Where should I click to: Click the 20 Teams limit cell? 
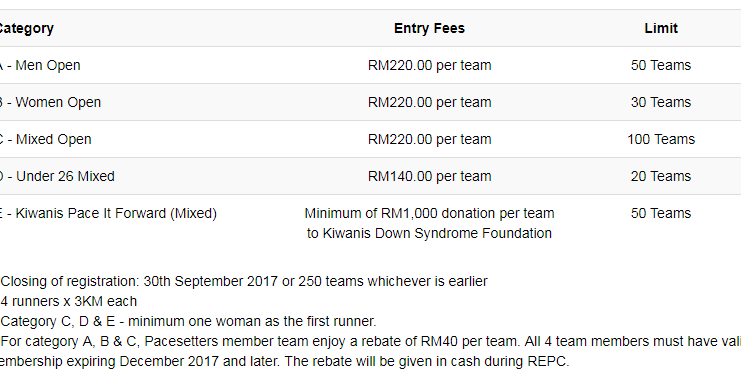tap(661, 176)
